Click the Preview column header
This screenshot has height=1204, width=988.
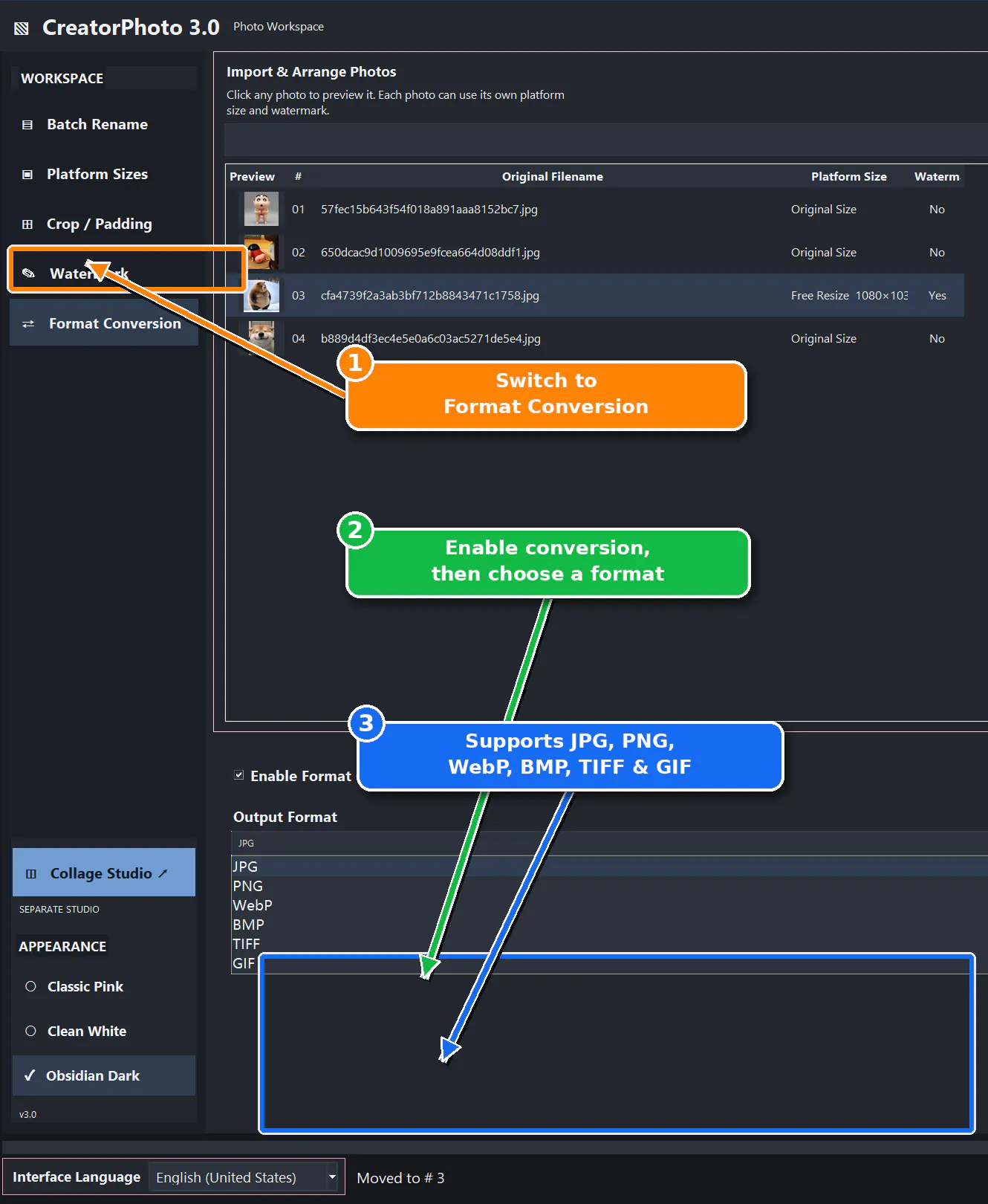coord(253,176)
